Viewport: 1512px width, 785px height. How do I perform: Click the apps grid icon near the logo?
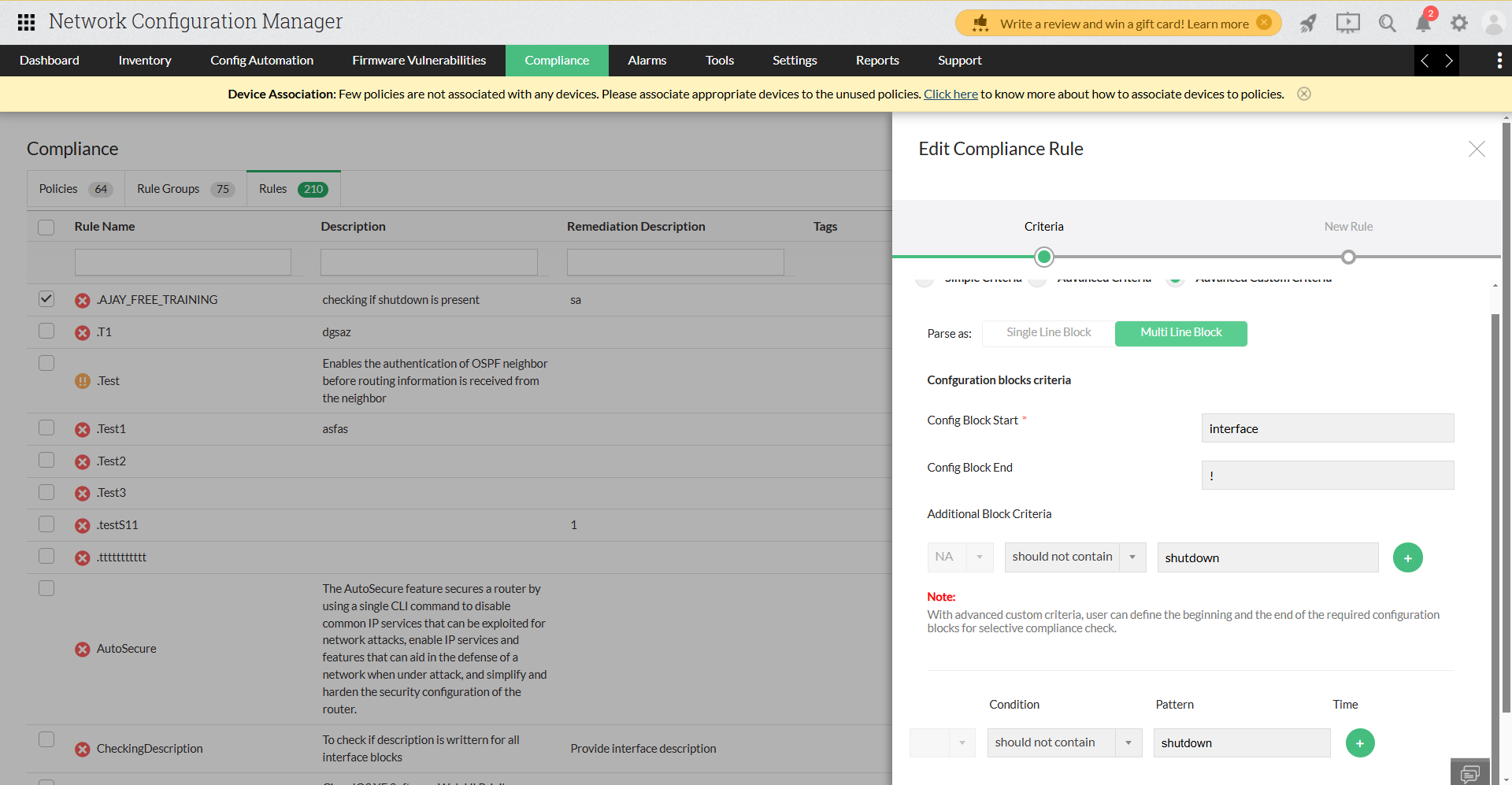tap(25, 21)
